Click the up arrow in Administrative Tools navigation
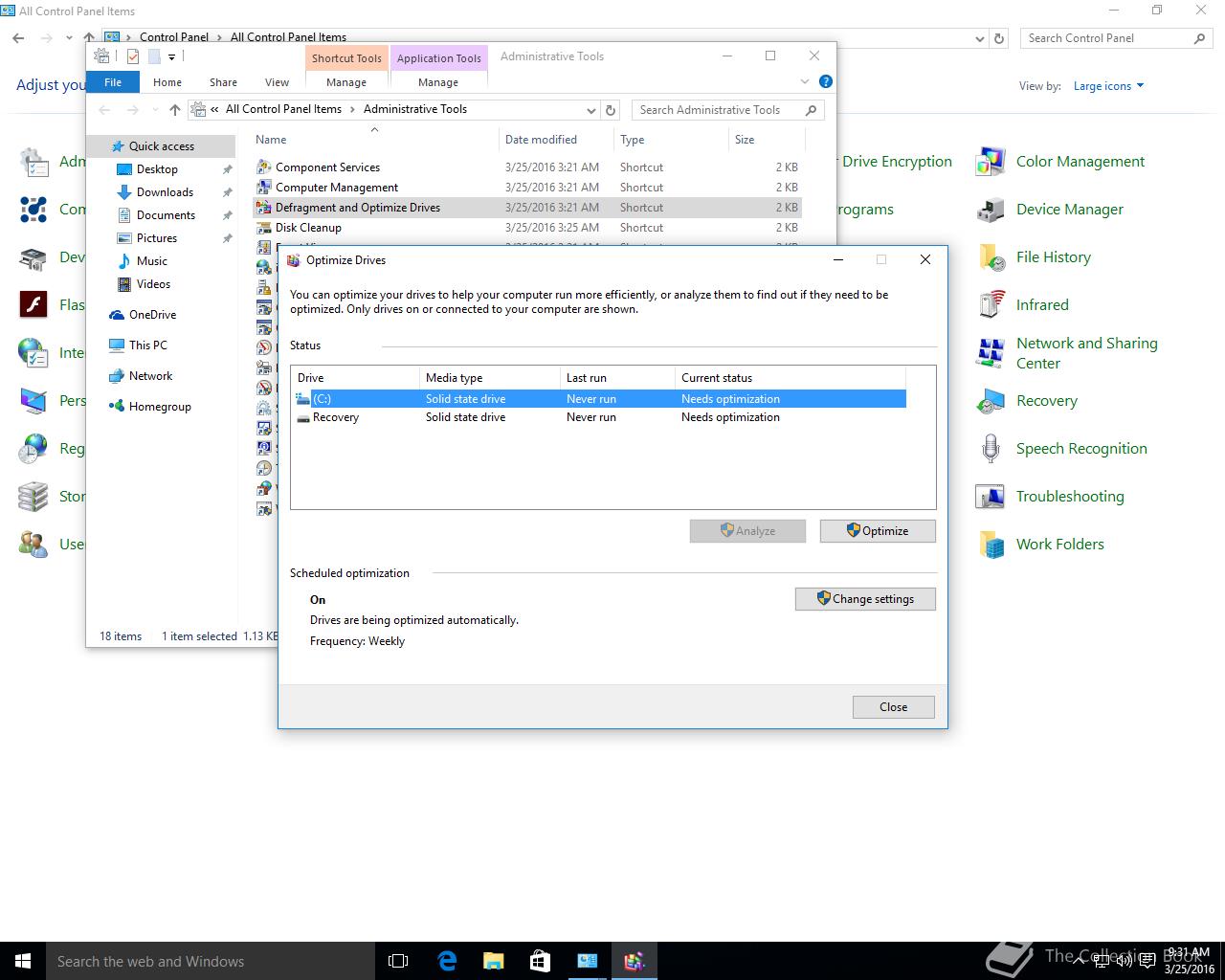Screen dimensions: 1225x980 tap(174, 110)
